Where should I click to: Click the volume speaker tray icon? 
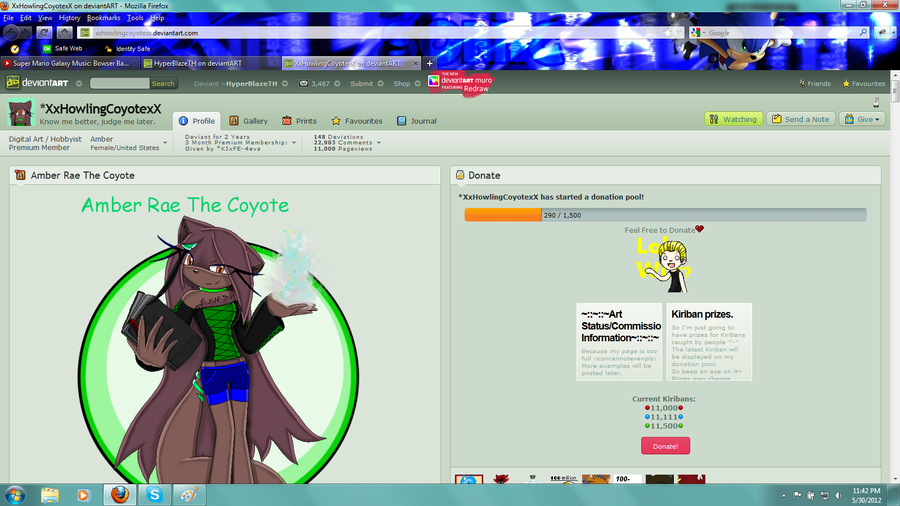pos(839,495)
